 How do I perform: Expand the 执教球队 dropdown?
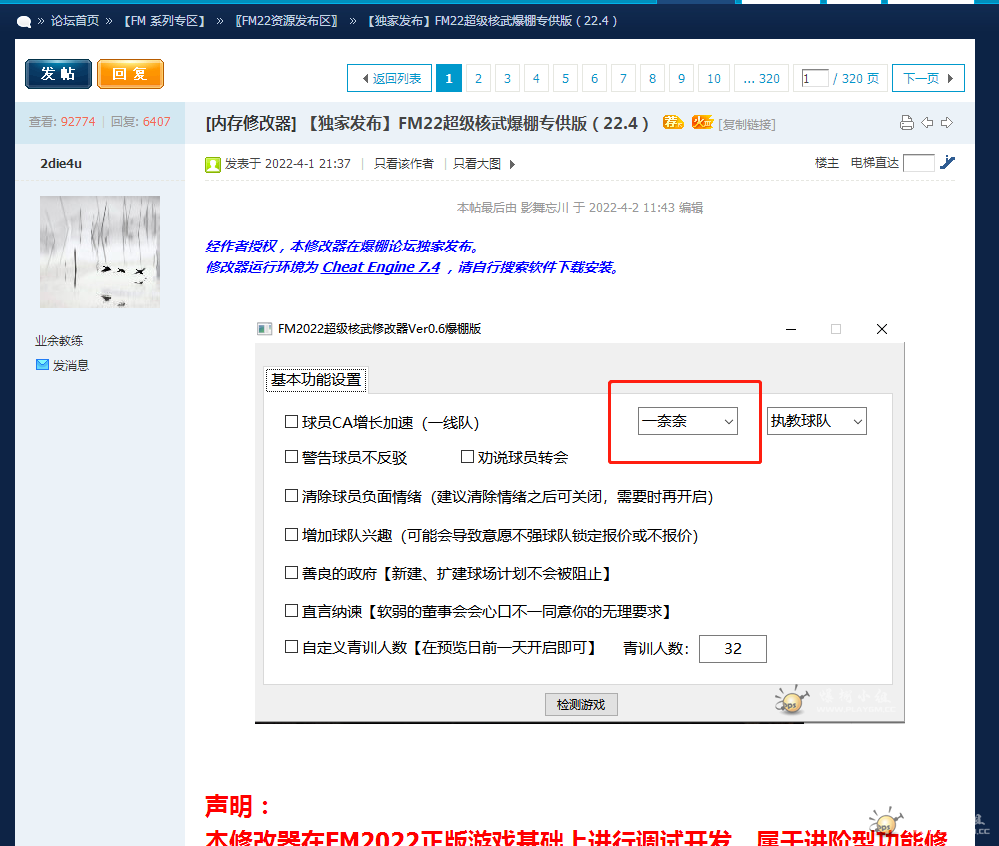tap(816, 422)
